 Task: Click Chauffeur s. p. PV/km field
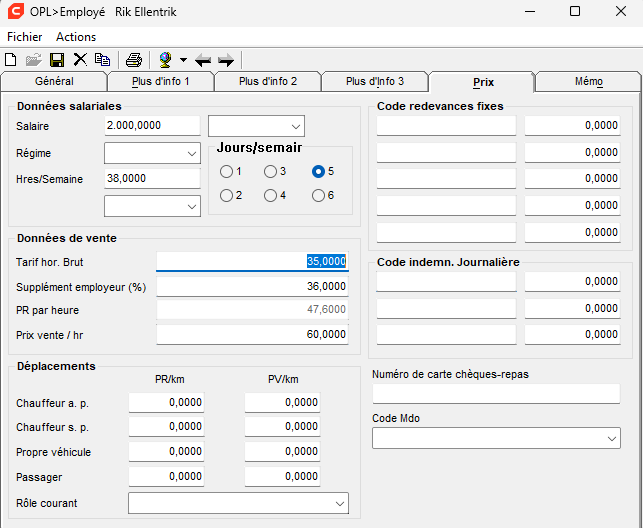282,427
